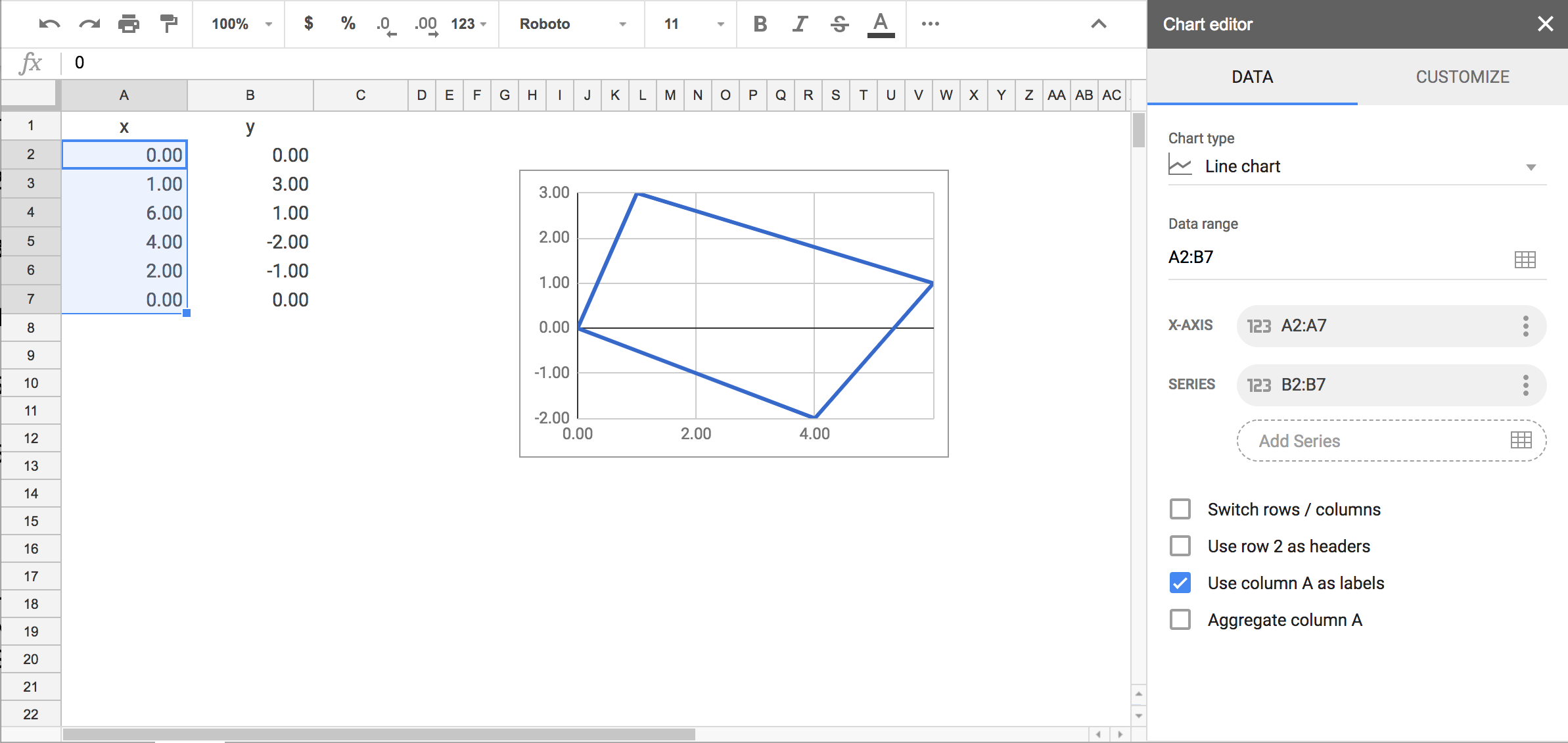Switch to the DATA tab
This screenshot has height=743, width=1568.
1252,77
